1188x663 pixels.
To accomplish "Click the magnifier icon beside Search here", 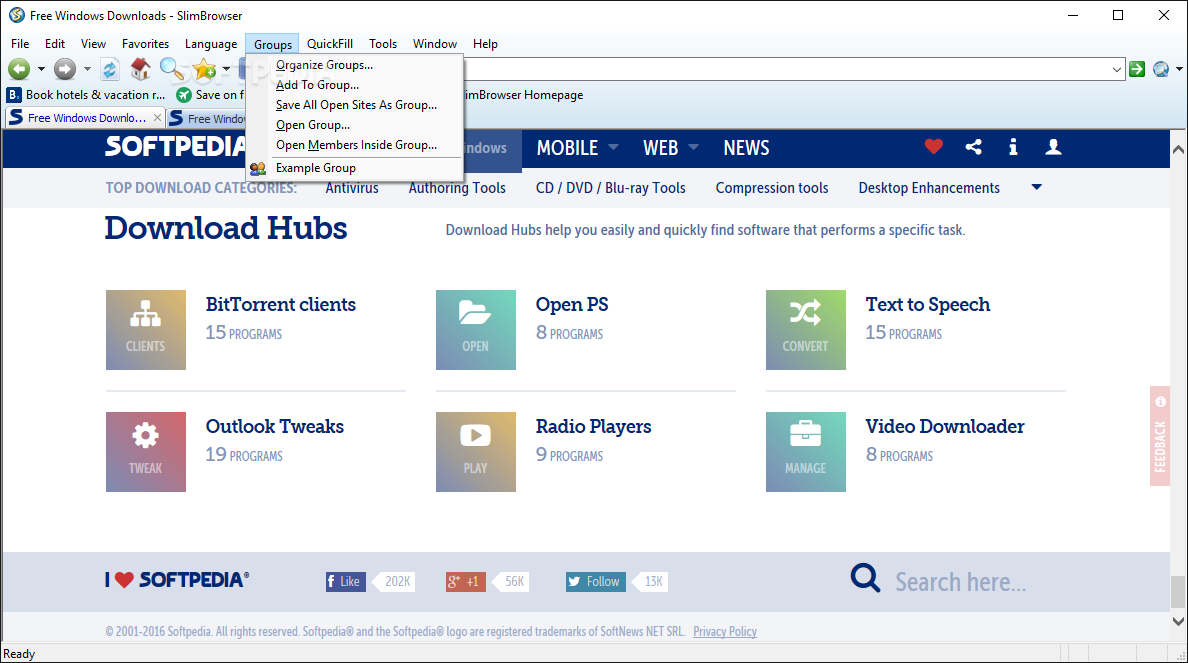I will coord(865,578).
